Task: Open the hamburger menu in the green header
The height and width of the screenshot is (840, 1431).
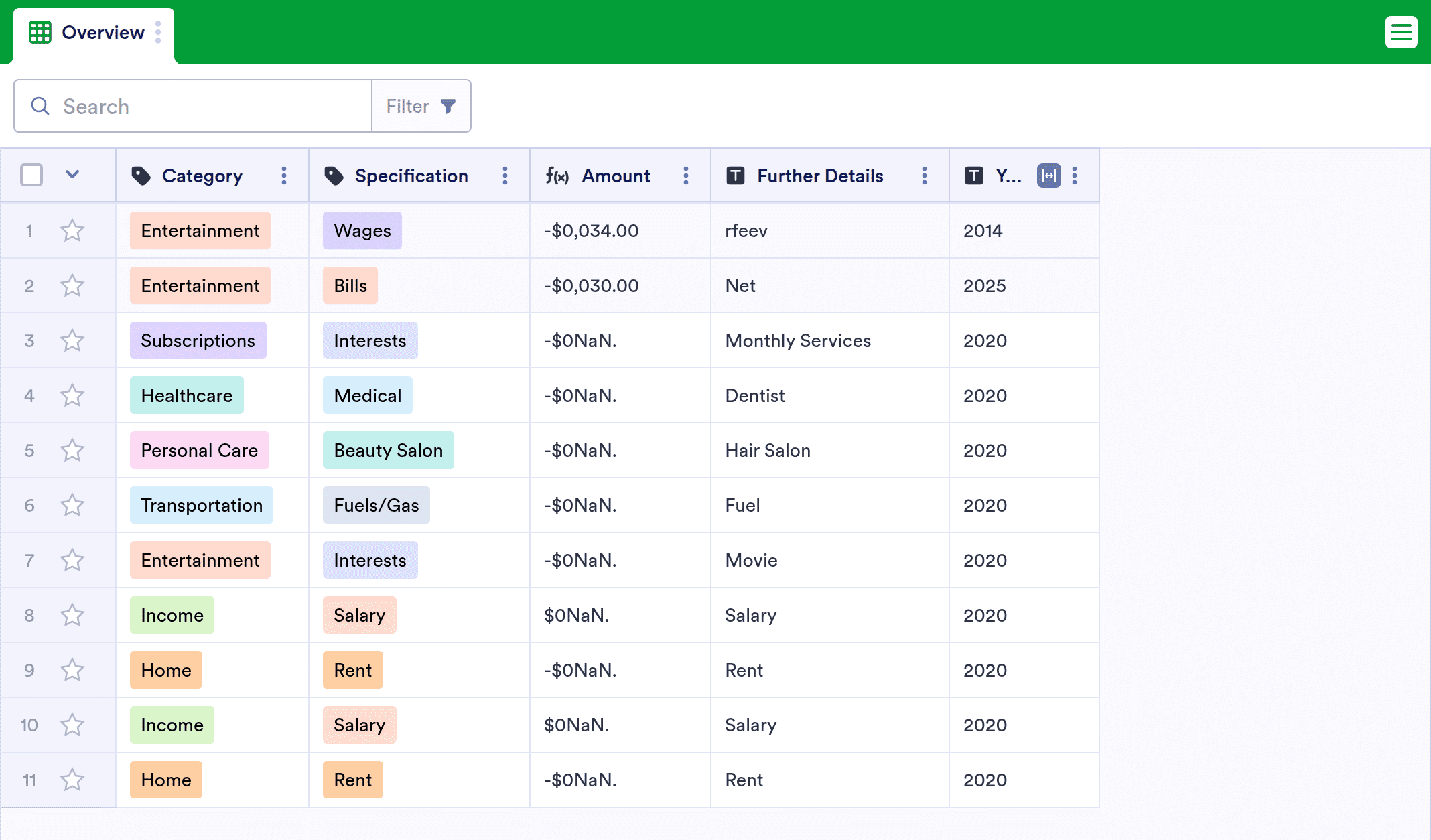Action: [x=1401, y=32]
